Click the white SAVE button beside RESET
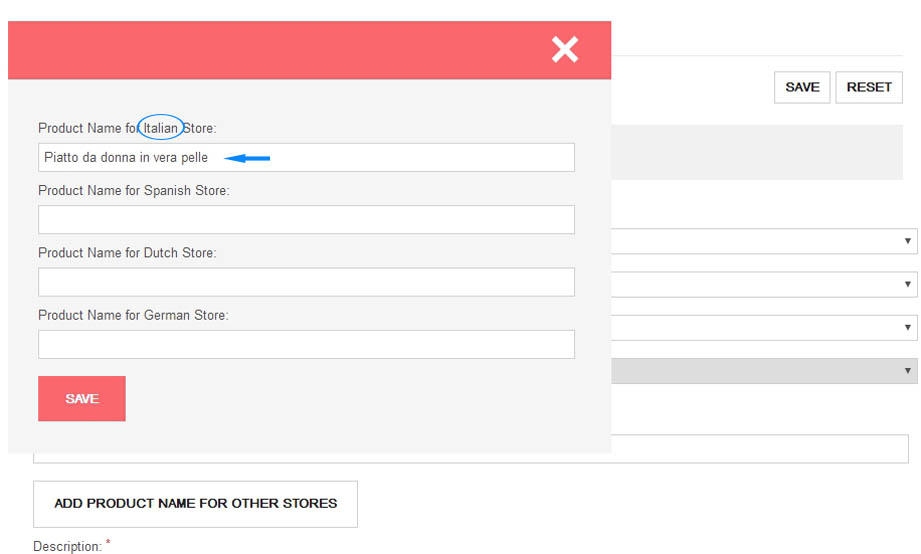 [x=802, y=87]
